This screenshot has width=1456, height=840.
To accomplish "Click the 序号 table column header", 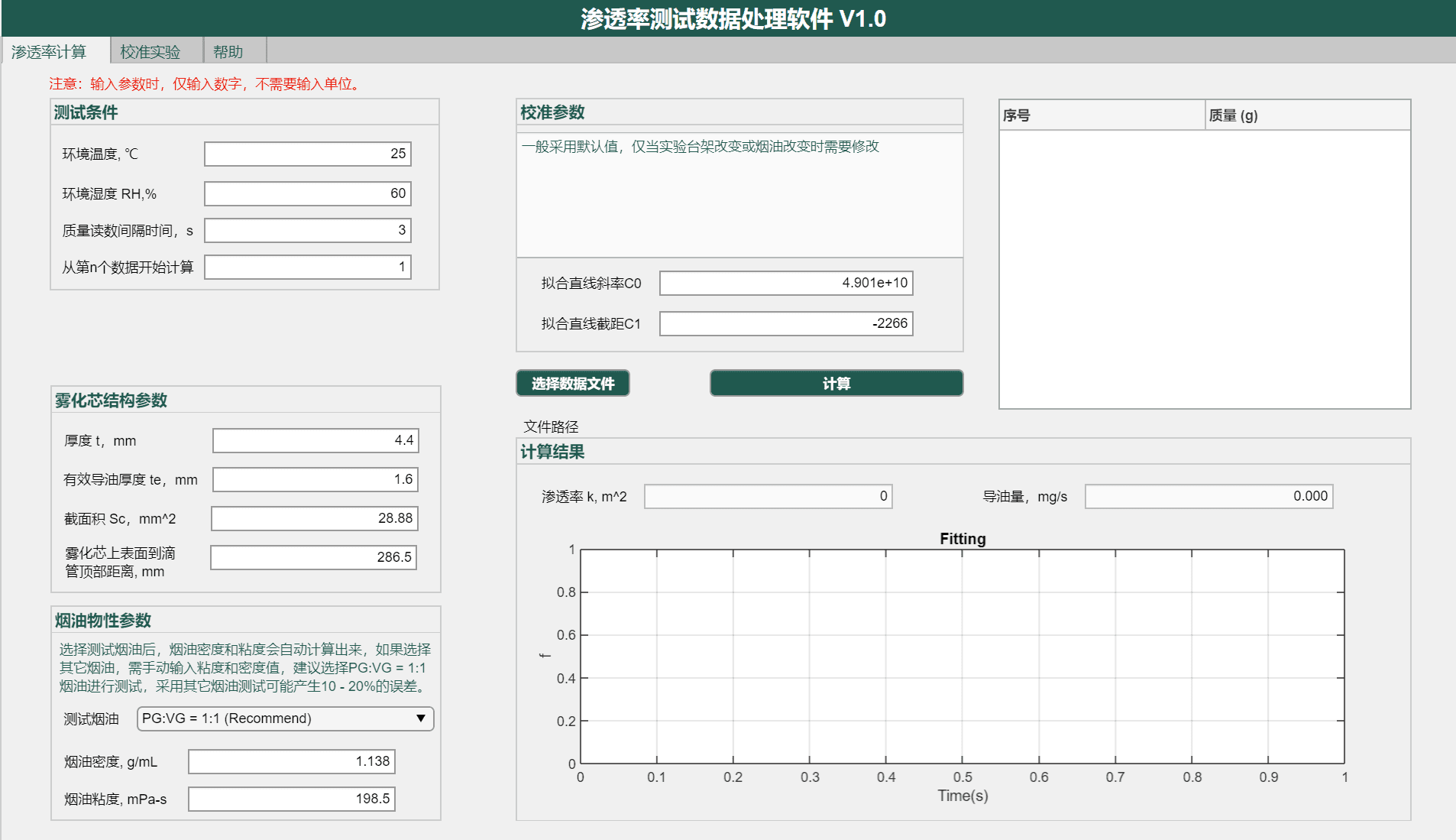I will [x=1102, y=115].
